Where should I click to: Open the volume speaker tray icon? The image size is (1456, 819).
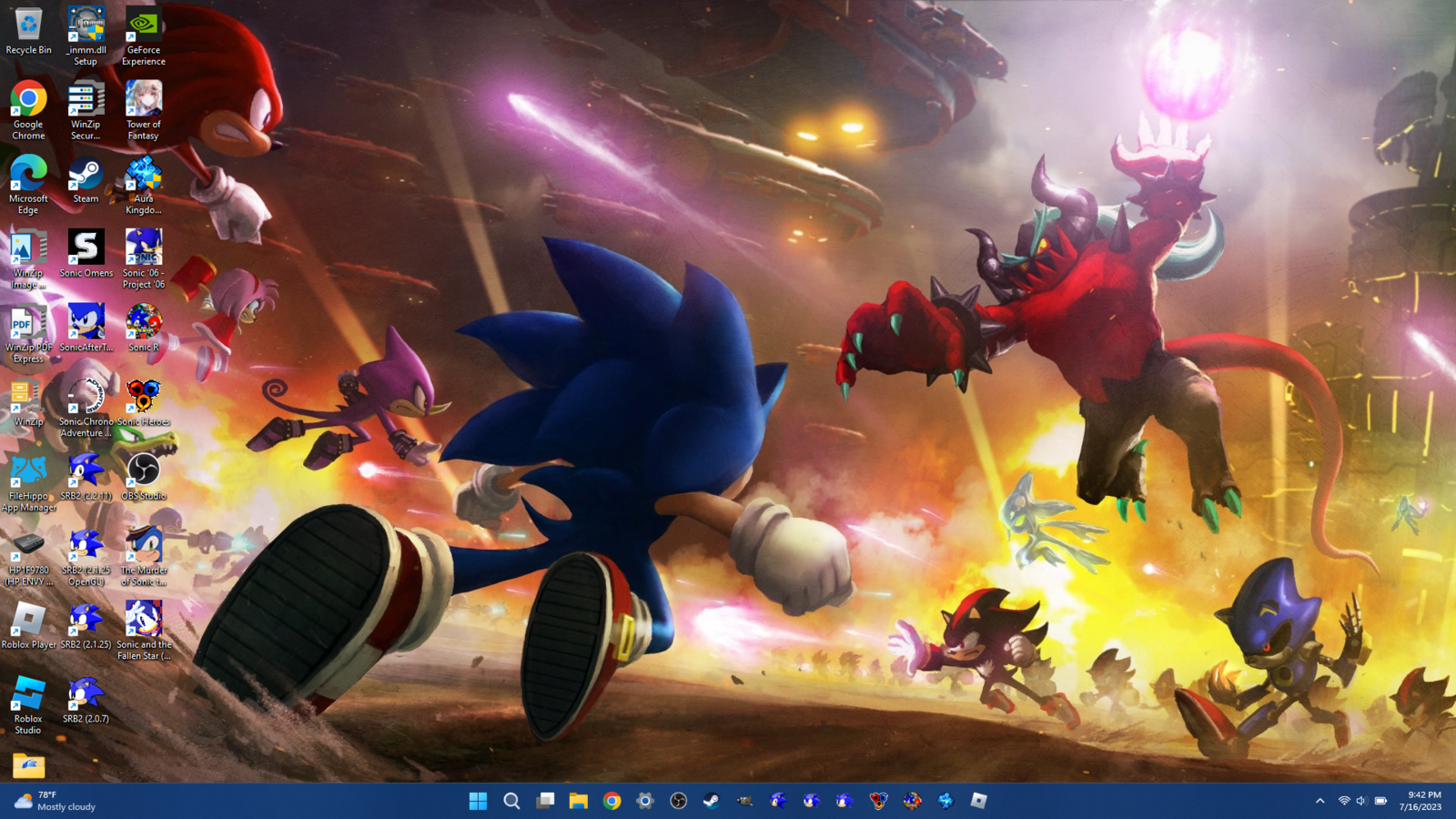point(1361,801)
